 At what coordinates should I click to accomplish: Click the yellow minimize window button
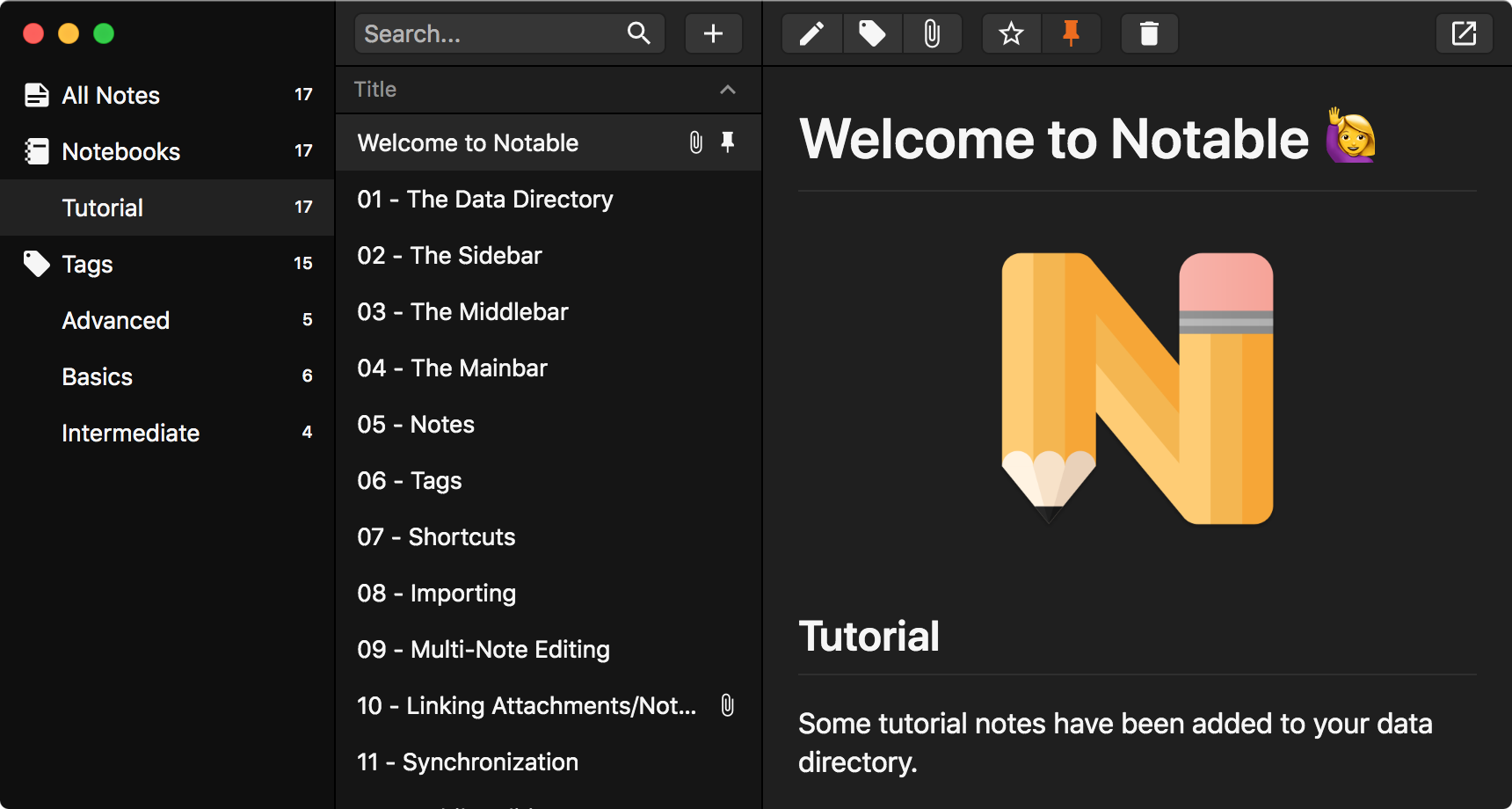tap(69, 33)
